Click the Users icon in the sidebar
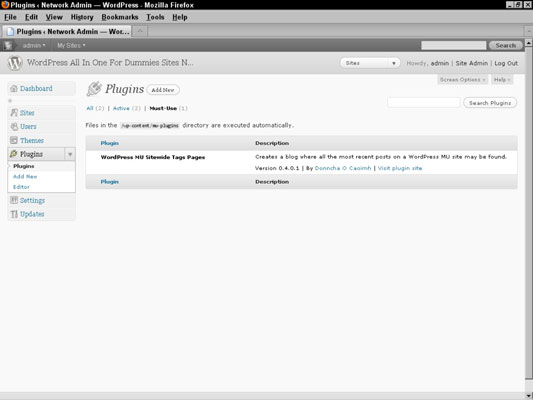This screenshot has width=533, height=400. 14,127
